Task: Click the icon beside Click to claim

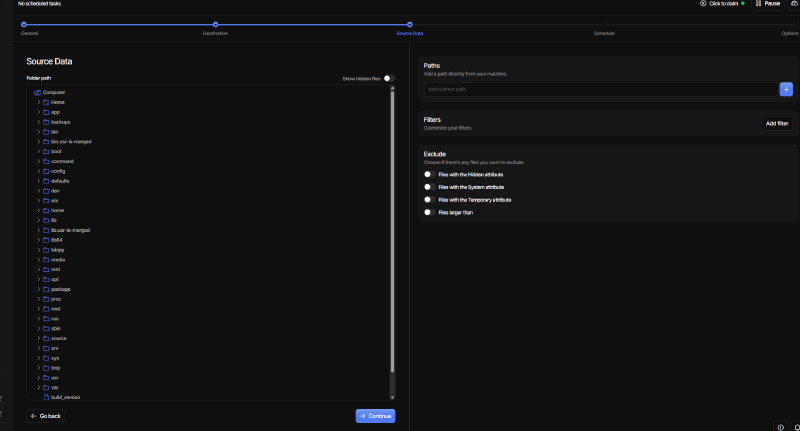Action: tap(703, 3)
